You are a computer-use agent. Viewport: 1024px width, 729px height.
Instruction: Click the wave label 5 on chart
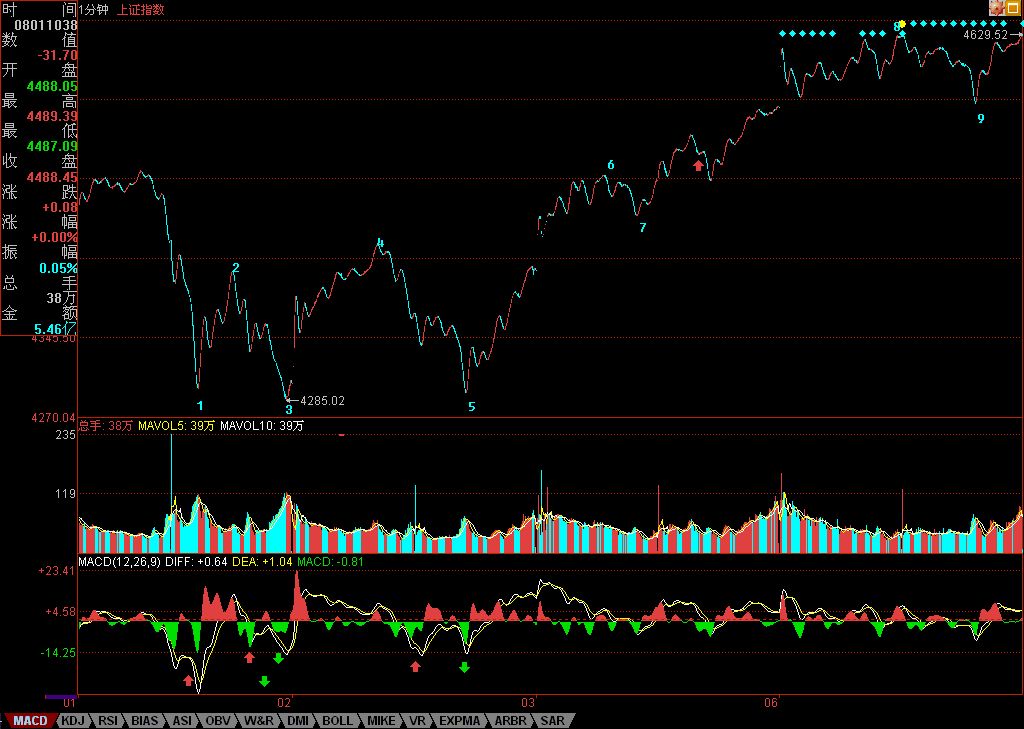pos(472,407)
